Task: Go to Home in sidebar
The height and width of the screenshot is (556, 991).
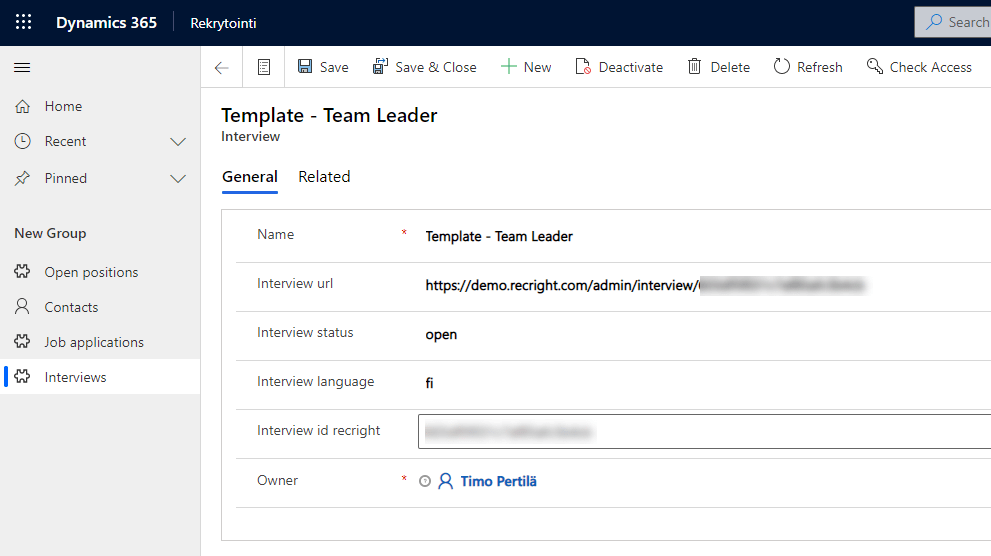Action: pyautogui.click(x=63, y=106)
